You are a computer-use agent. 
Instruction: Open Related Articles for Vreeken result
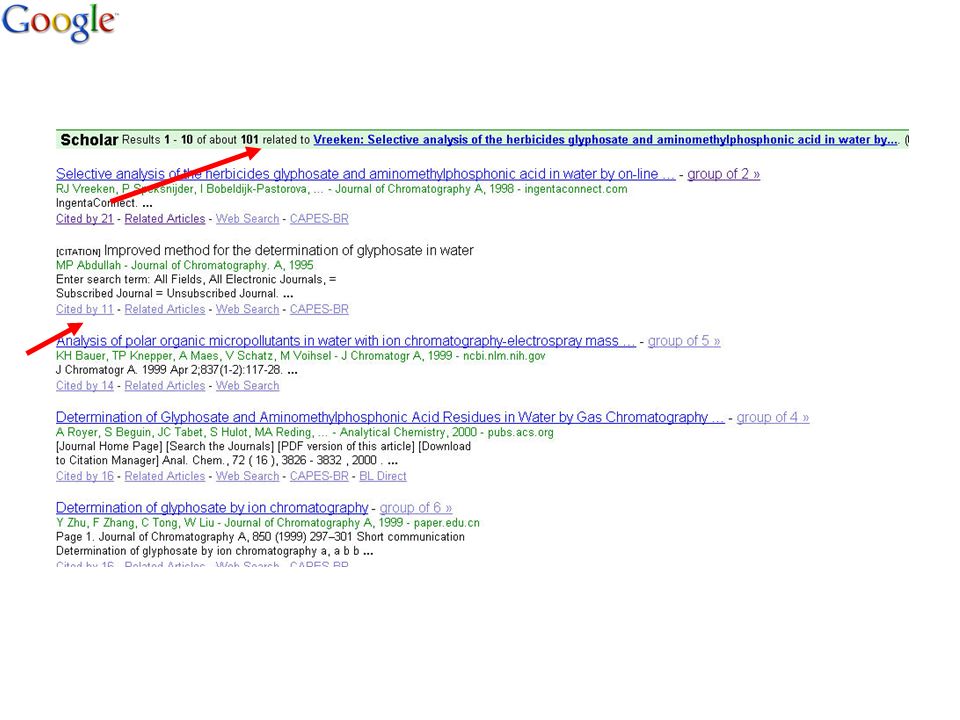click(165, 219)
